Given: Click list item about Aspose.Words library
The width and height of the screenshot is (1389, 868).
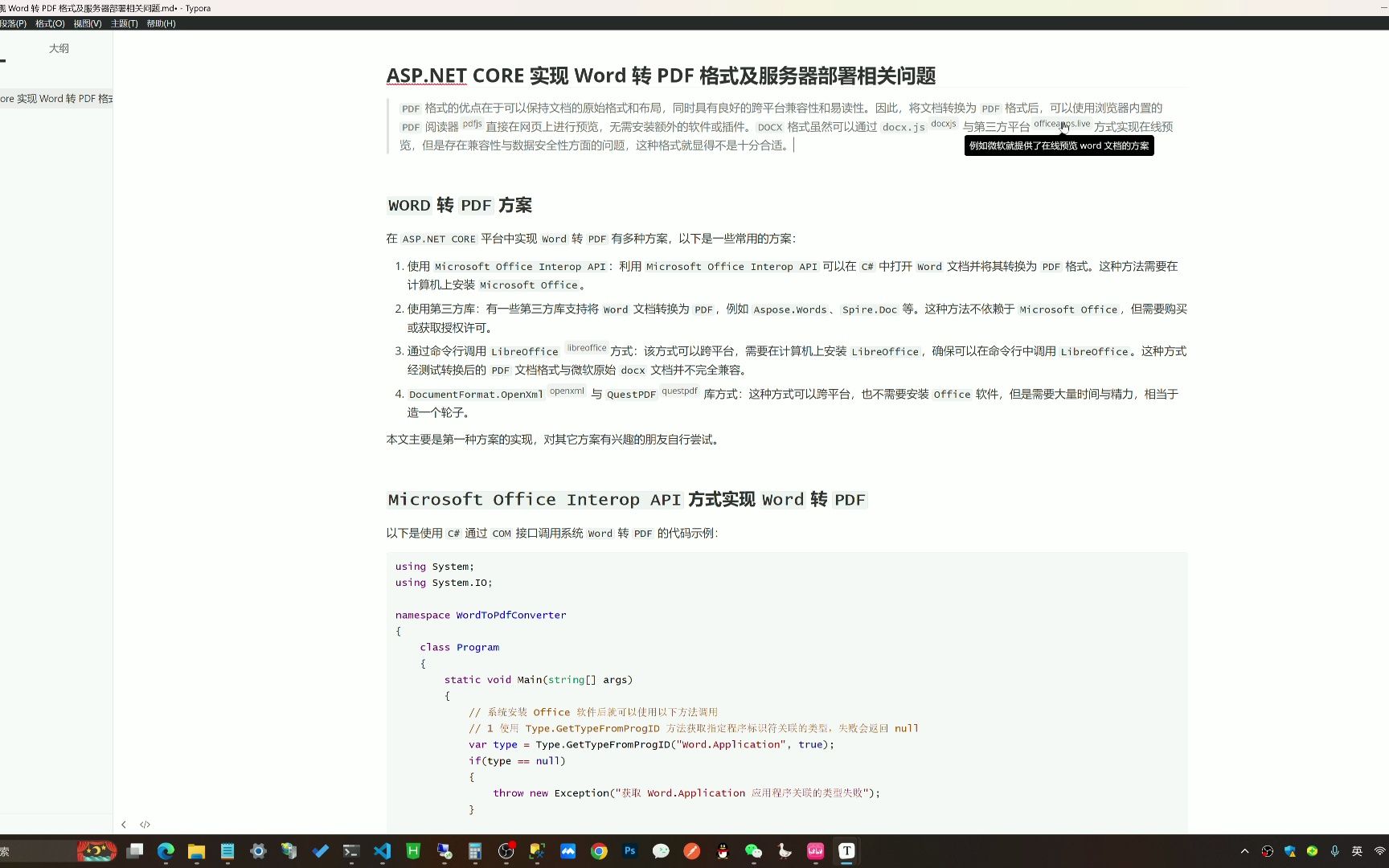Looking at the screenshot, I should coord(797,318).
